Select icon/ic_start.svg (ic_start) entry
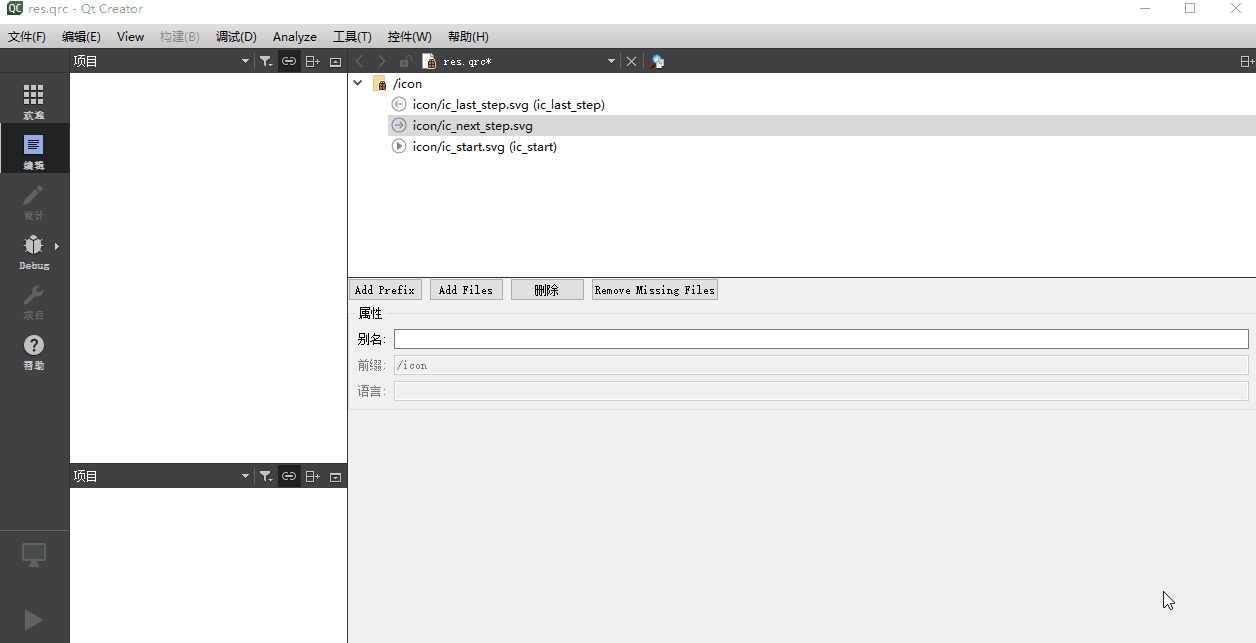1256x643 pixels. click(x=822, y=146)
